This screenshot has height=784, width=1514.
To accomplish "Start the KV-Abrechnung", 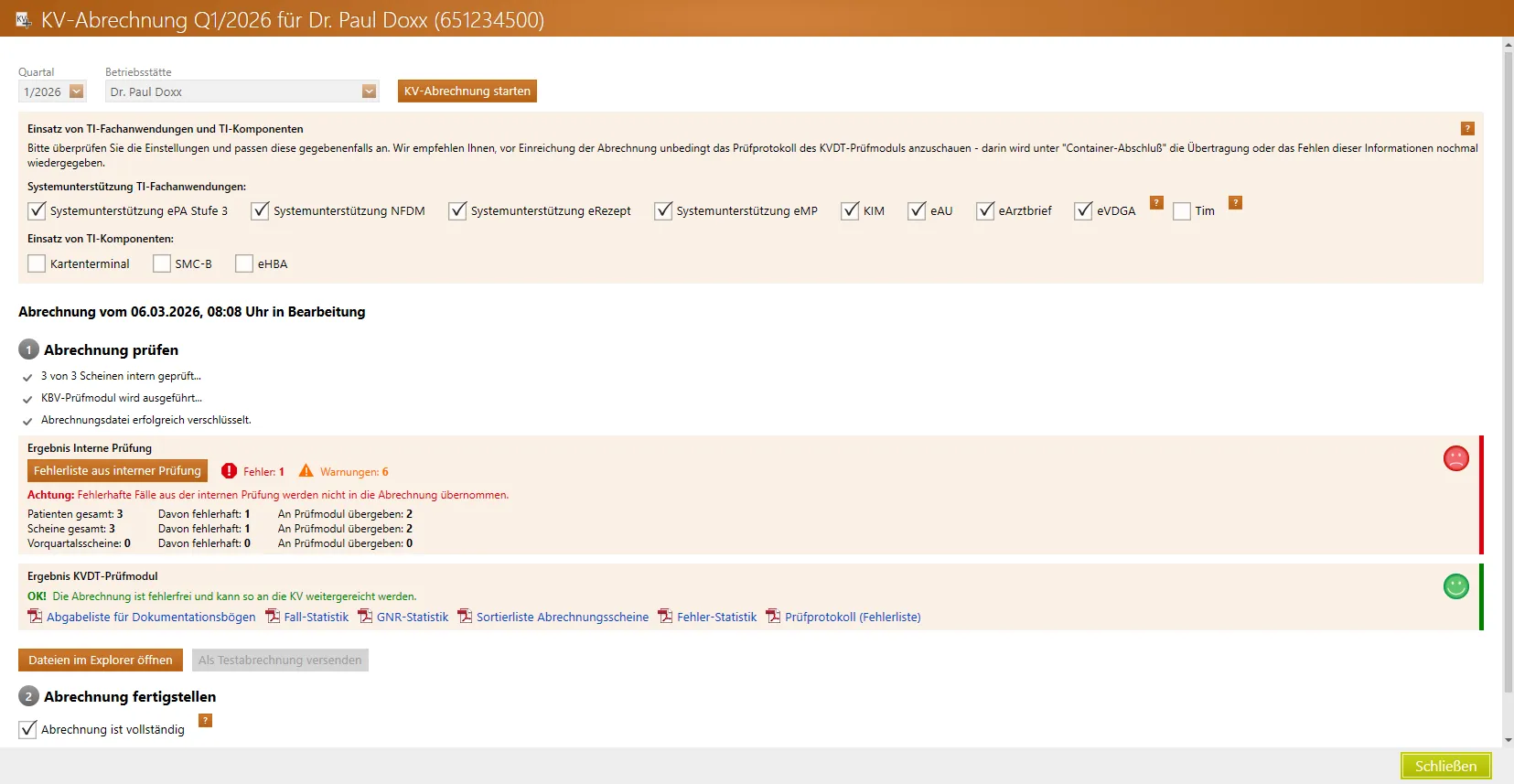I will pos(467,91).
